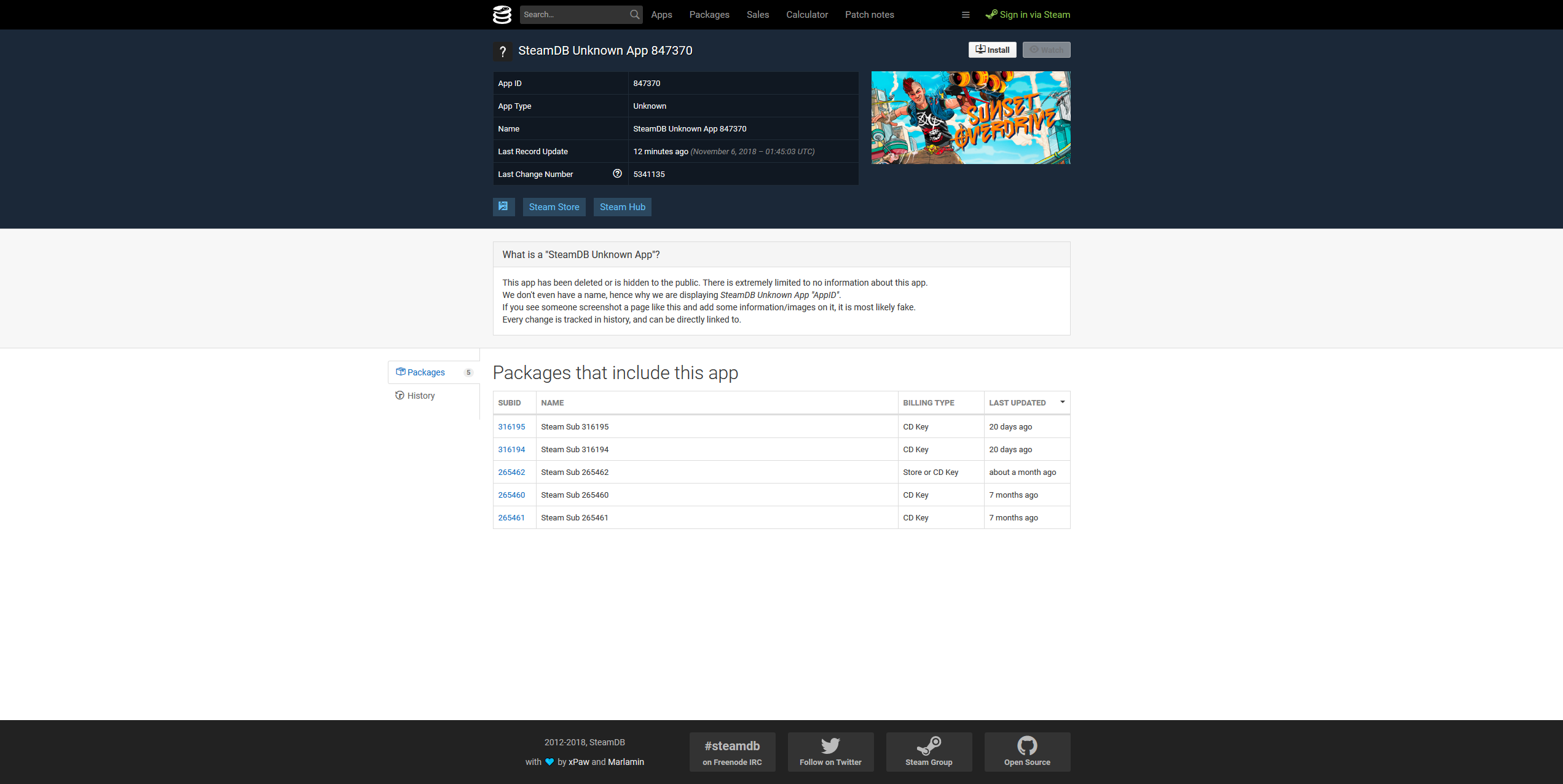This screenshot has height=784, width=1563.
Task: Open the hamburger menu icon
Action: [x=966, y=15]
